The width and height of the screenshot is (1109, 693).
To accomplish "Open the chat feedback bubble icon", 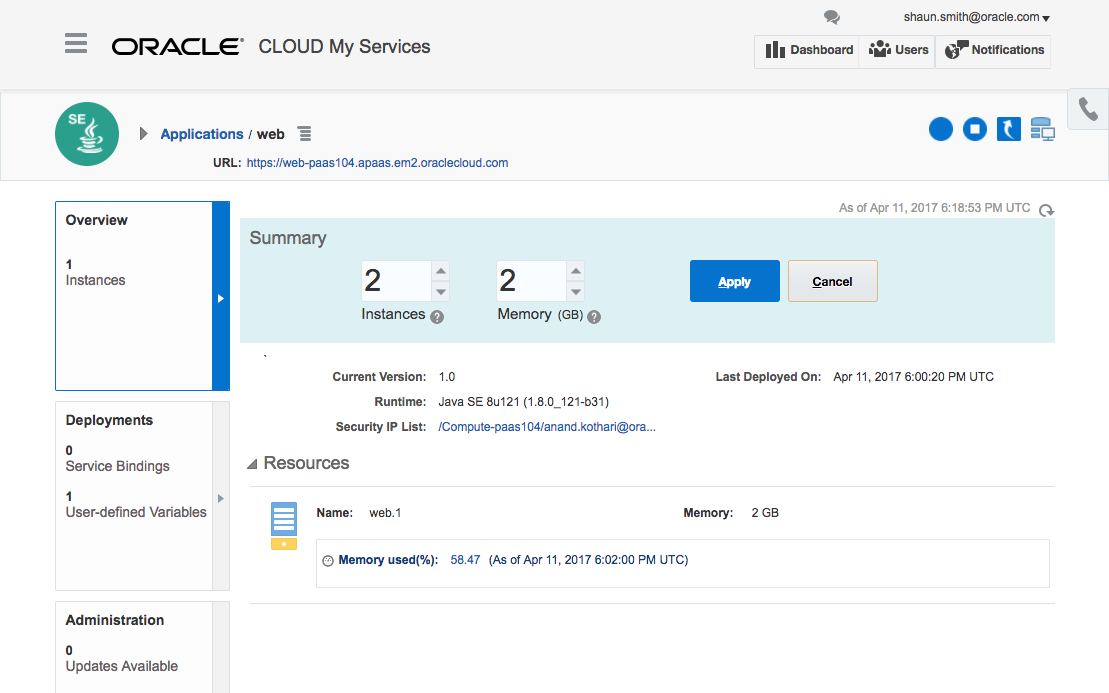I will 832,17.
